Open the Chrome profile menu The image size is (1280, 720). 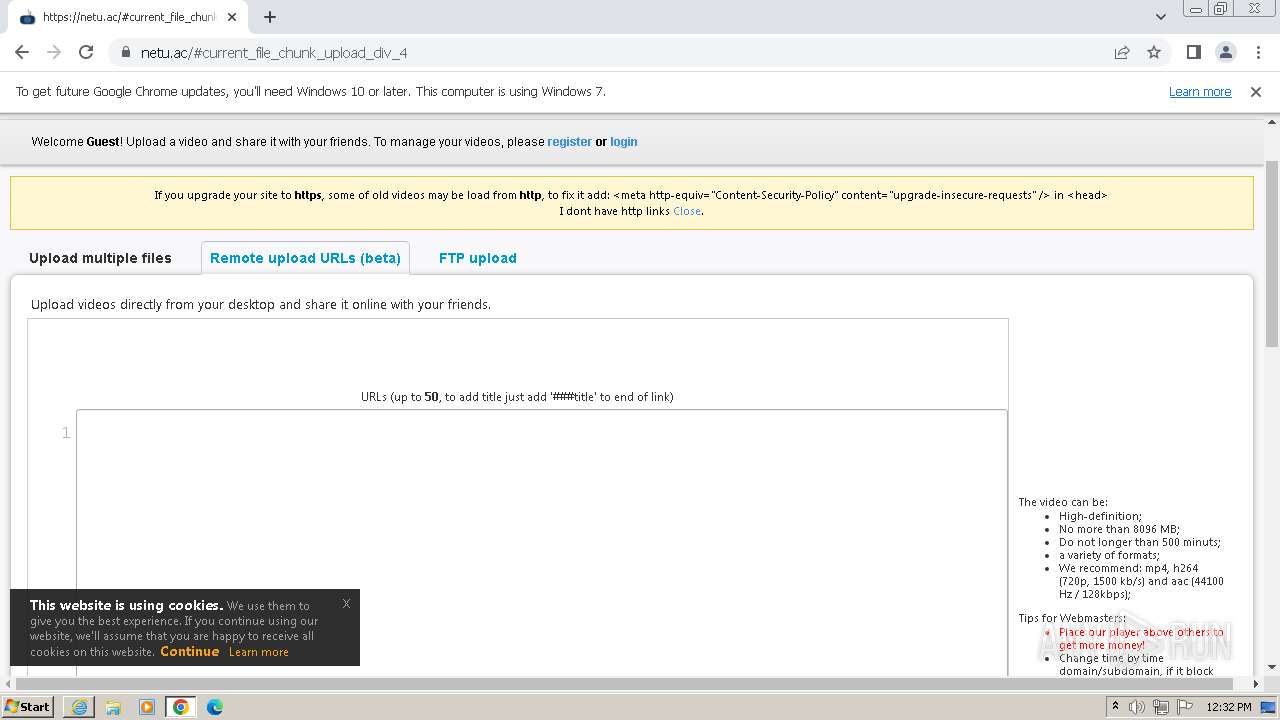[x=1226, y=52]
